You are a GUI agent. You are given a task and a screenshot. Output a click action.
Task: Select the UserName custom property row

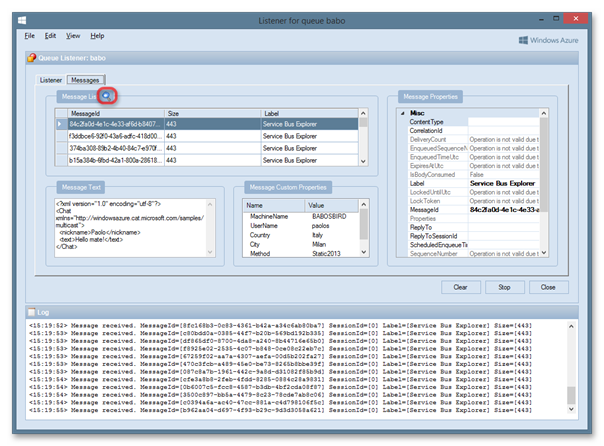tap(301, 226)
